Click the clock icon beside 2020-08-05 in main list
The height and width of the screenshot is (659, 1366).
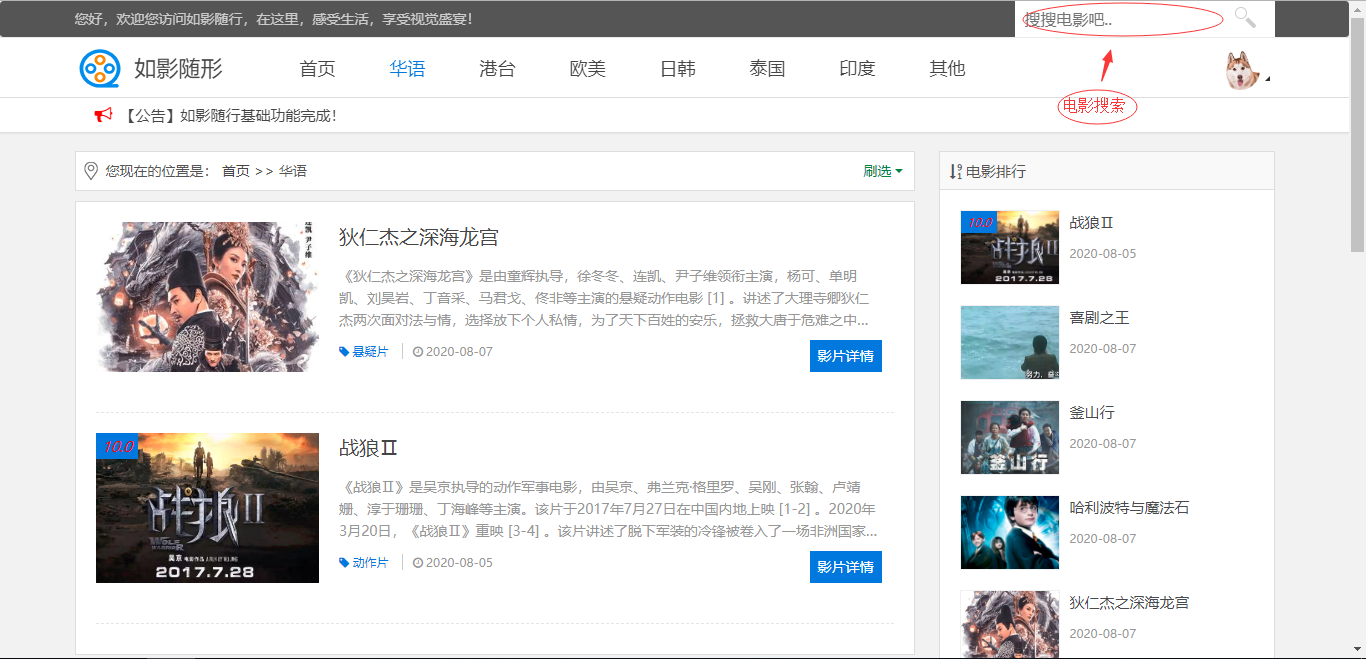point(418,563)
